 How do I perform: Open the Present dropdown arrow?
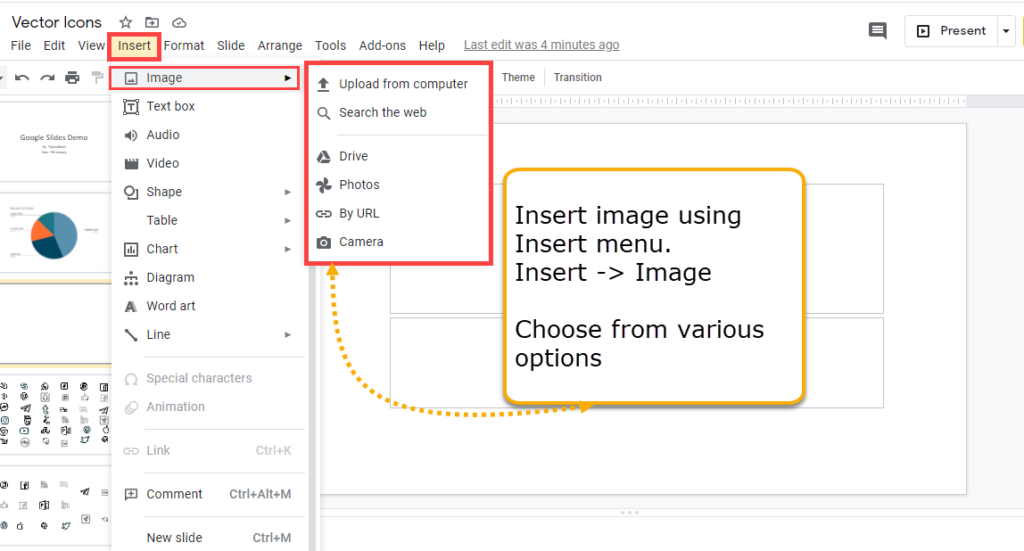pos(1006,31)
